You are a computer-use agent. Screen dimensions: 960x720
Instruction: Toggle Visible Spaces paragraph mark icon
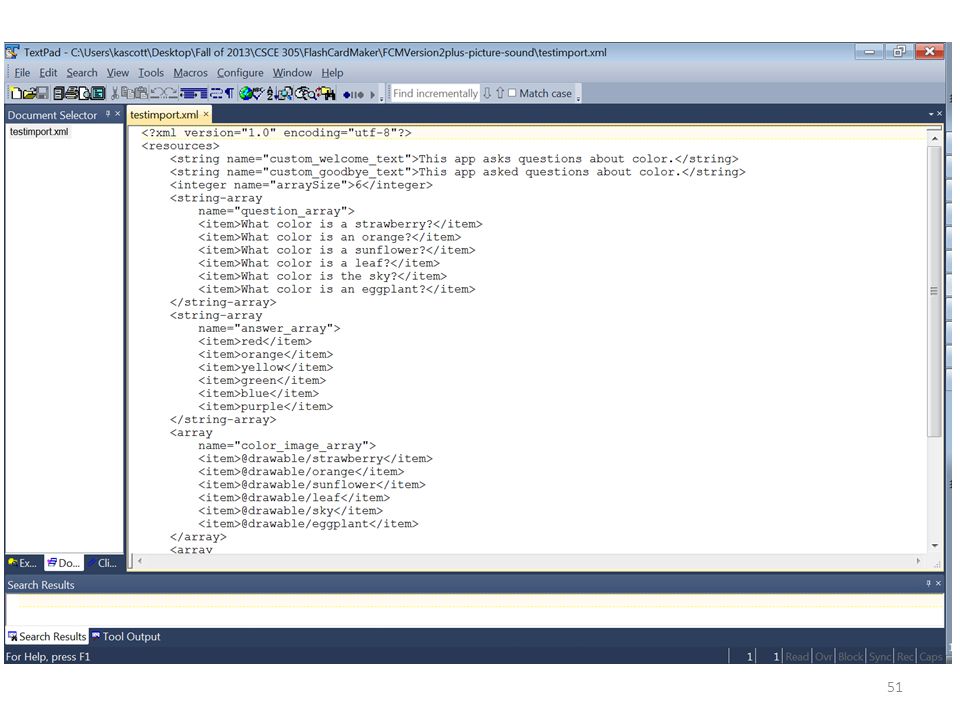click(x=230, y=93)
